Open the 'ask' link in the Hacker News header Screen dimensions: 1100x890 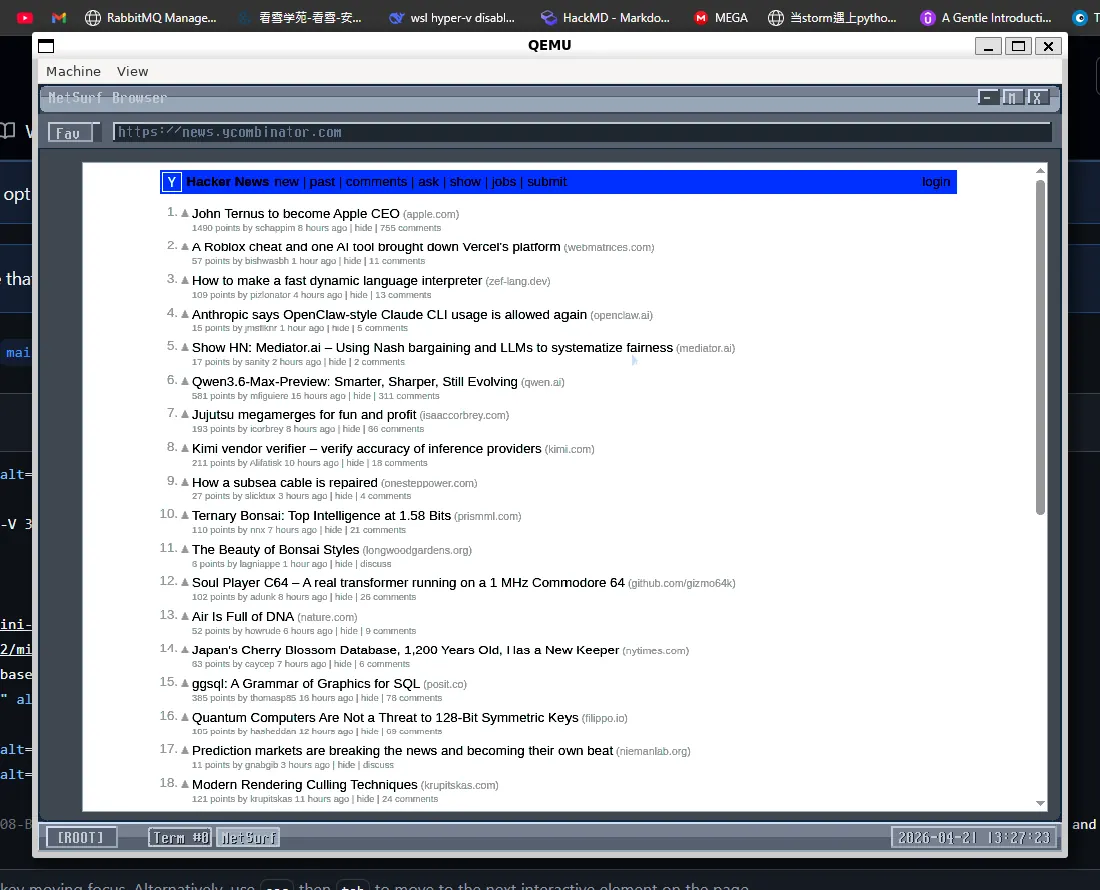coord(429,182)
